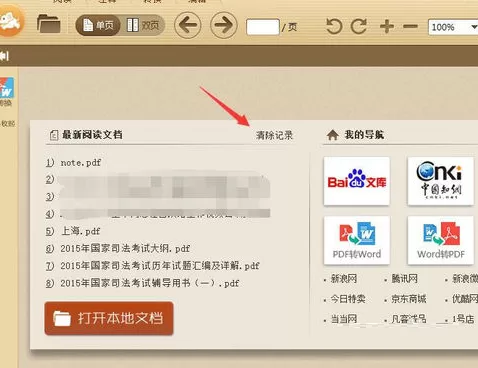Open the 优酷网 link
The image size is (478, 368).
pos(465,299)
